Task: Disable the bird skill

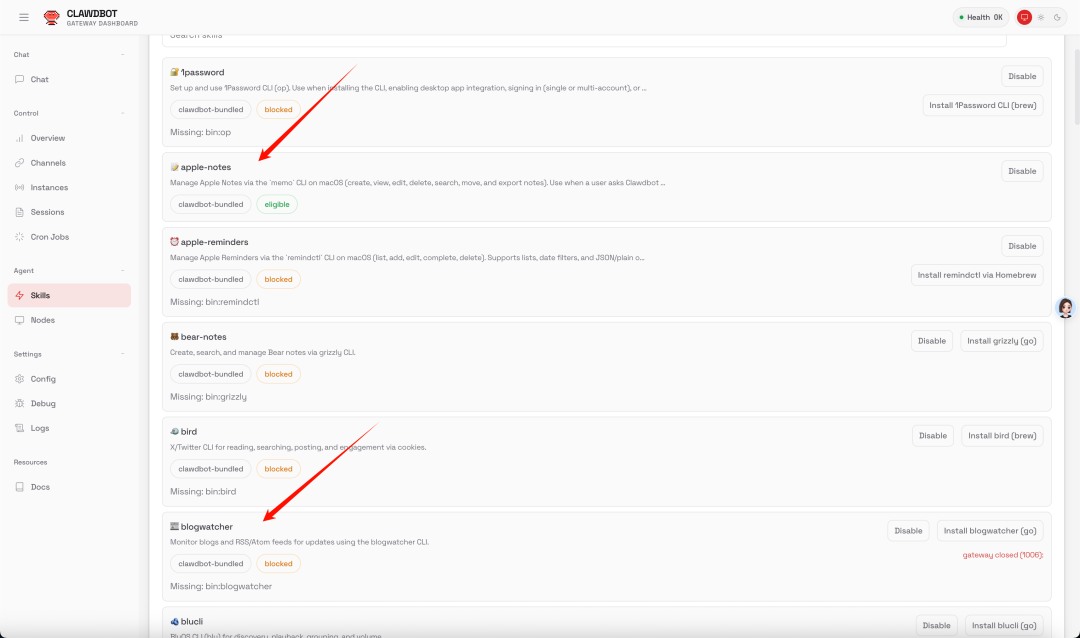Action: [x=933, y=435]
